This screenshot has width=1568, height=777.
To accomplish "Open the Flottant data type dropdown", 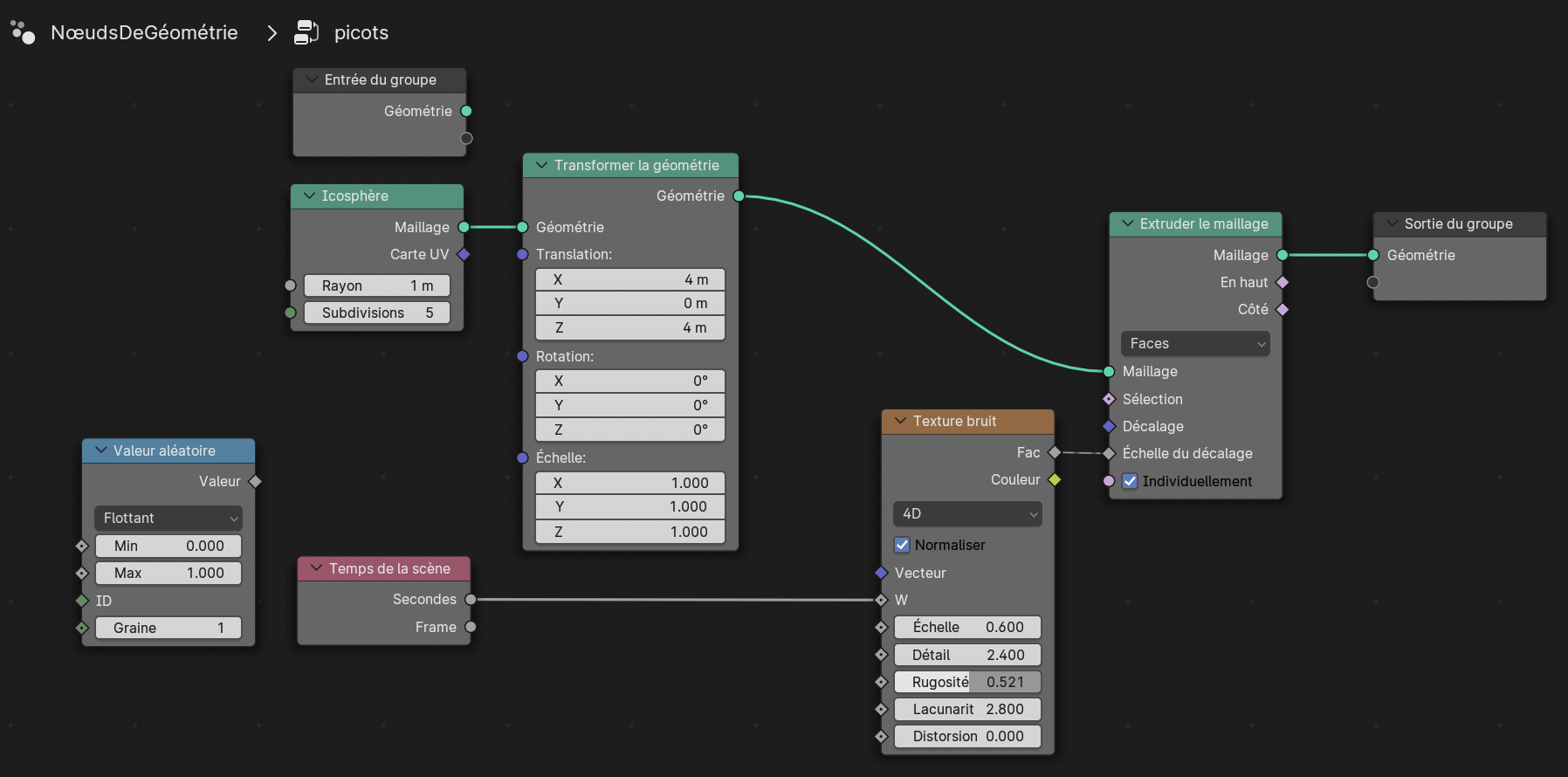I will (x=168, y=518).
